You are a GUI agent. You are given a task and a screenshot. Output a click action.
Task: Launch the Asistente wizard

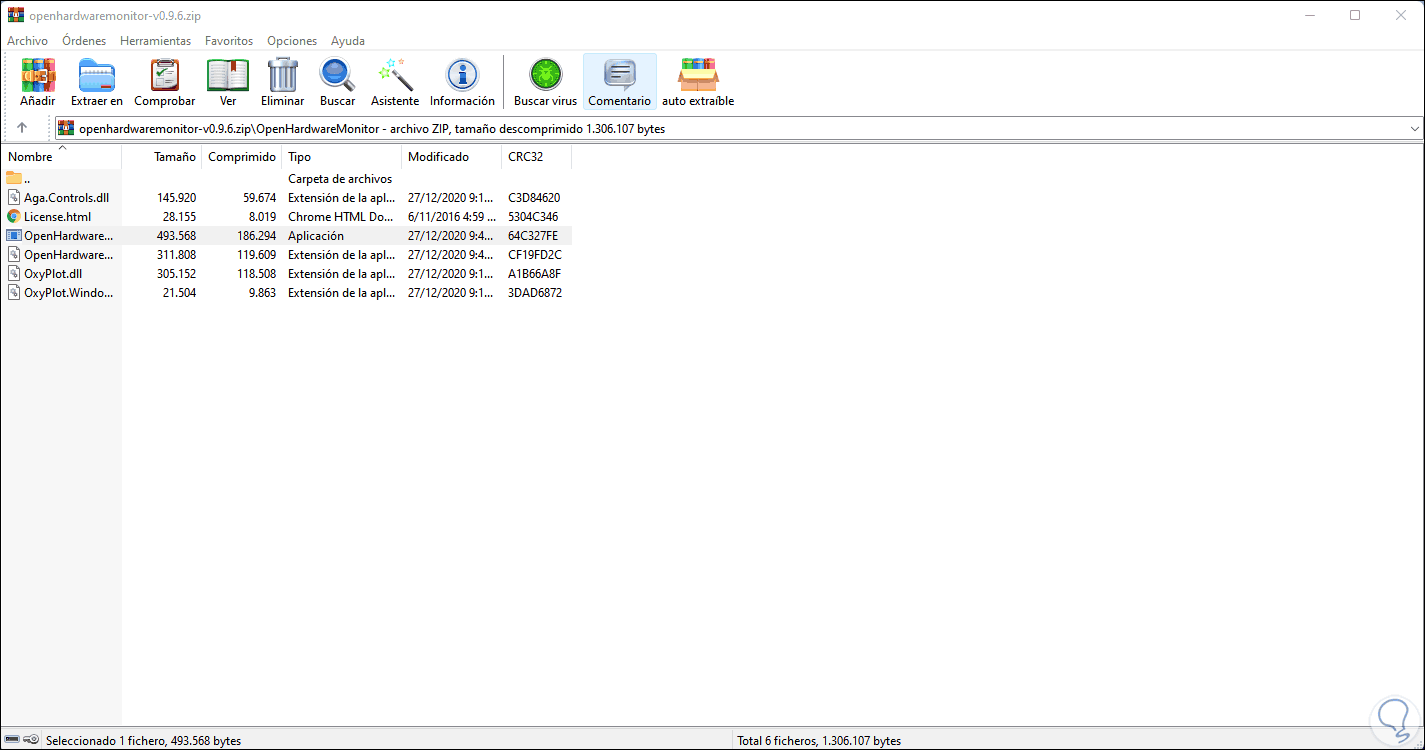click(395, 82)
